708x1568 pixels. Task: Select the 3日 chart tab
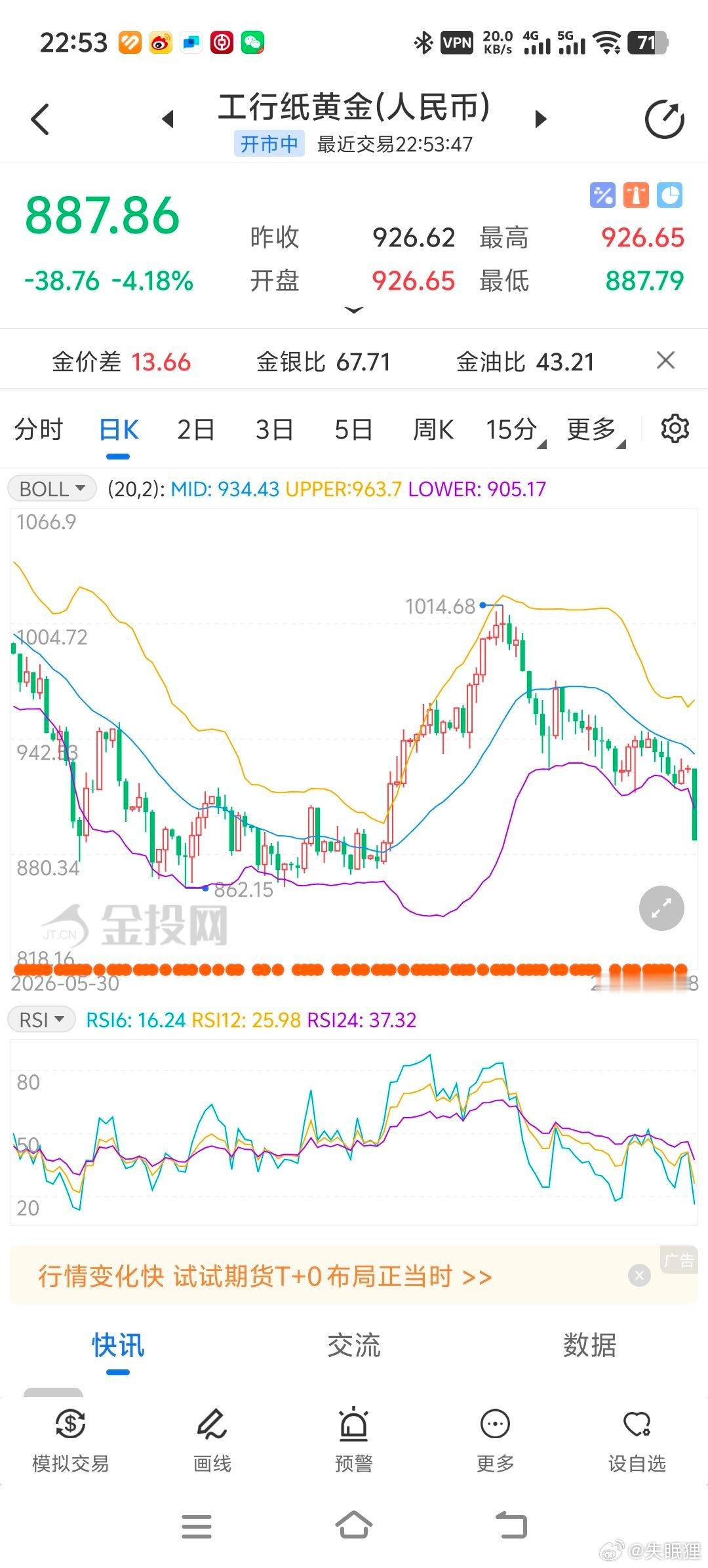pyautogui.click(x=275, y=430)
